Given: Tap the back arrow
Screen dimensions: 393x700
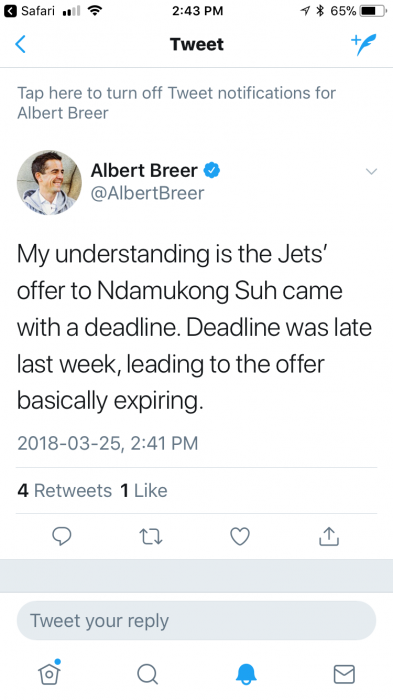Looking at the screenshot, I should pyautogui.click(x=20, y=44).
